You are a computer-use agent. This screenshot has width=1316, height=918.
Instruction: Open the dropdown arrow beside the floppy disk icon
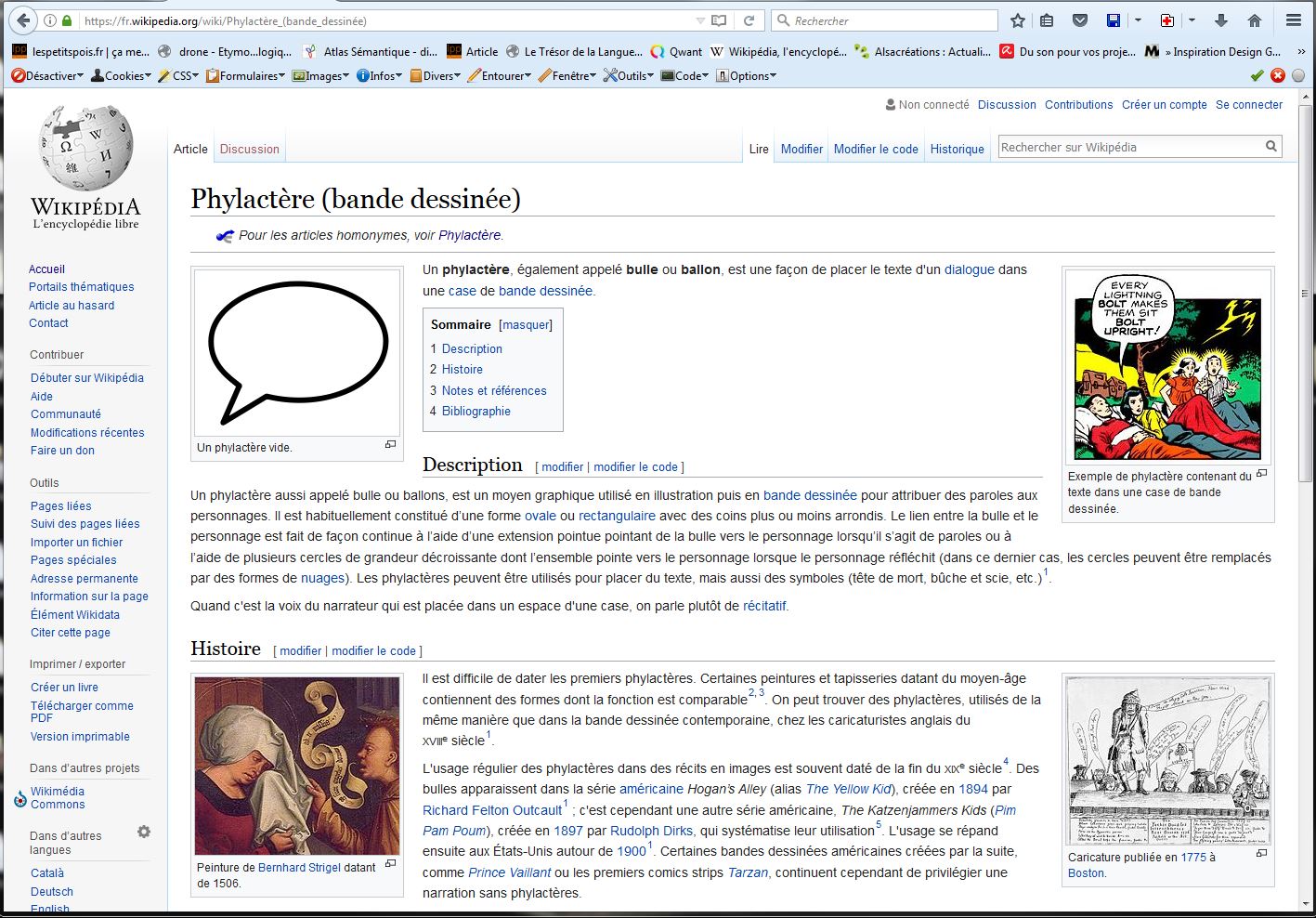tap(1138, 20)
